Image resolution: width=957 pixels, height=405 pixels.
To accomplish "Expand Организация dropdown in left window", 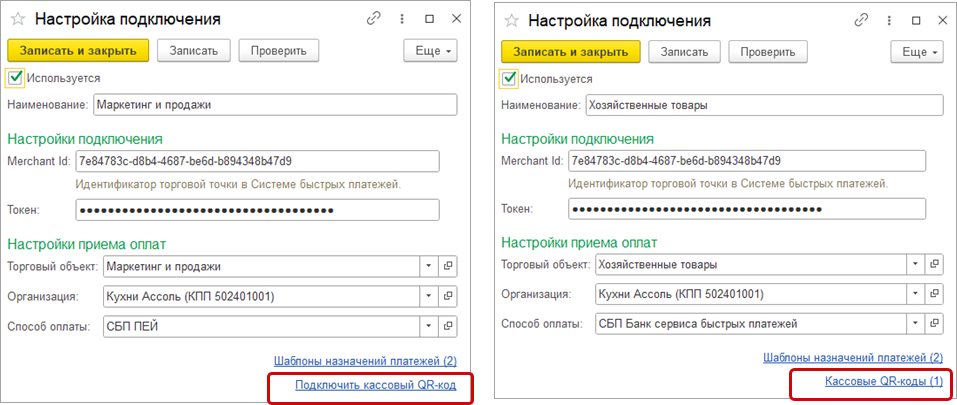I will [x=430, y=296].
